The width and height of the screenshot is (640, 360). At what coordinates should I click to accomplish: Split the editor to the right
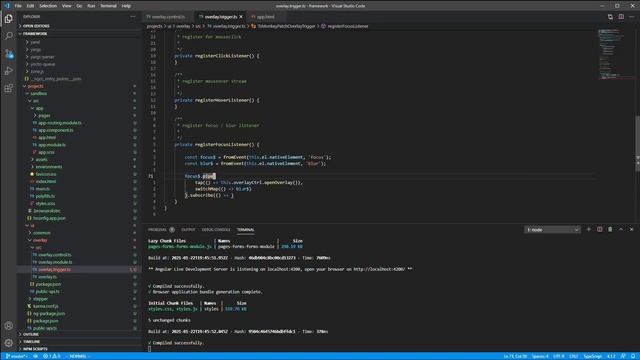tap(621, 17)
